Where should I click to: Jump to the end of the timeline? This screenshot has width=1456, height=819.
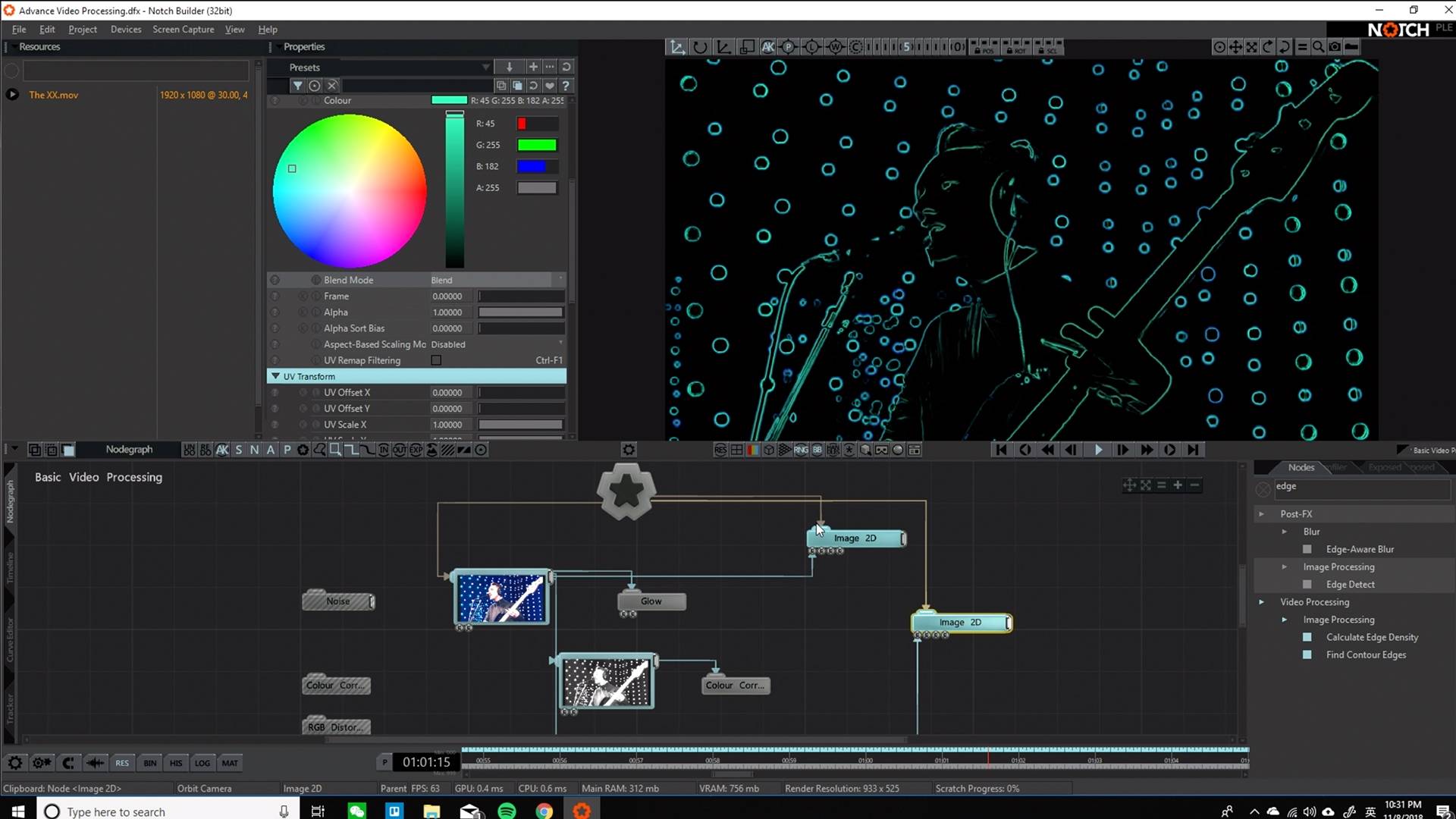1194,450
